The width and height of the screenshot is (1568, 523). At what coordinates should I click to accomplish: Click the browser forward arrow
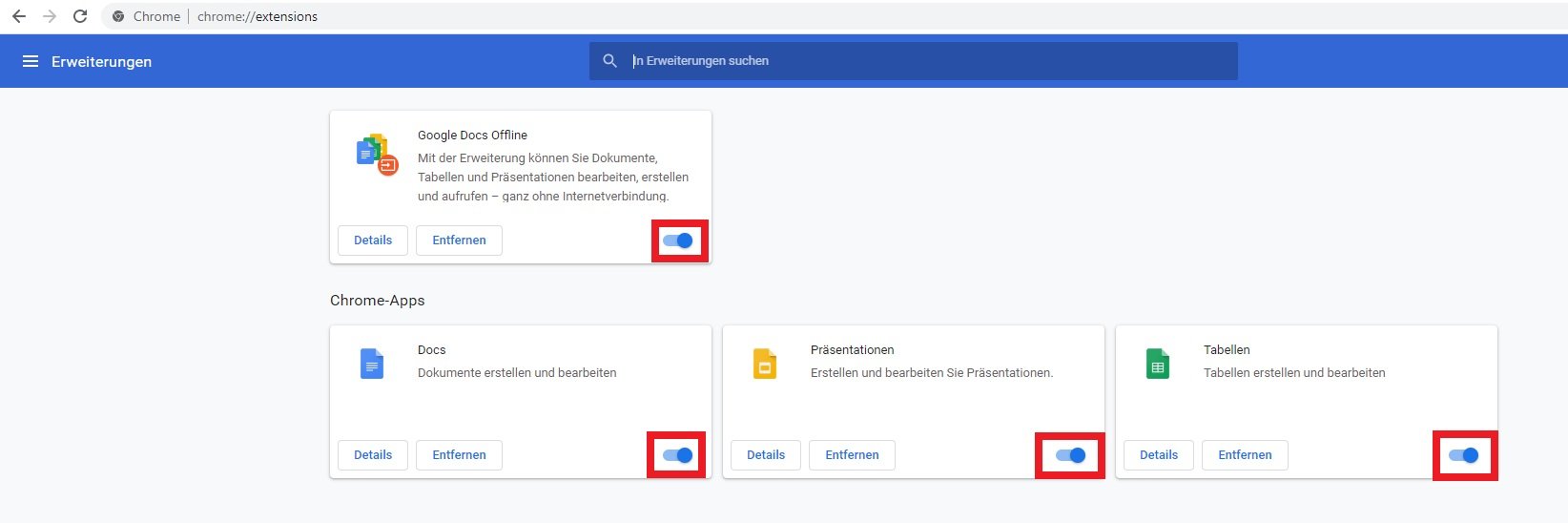click(50, 16)
